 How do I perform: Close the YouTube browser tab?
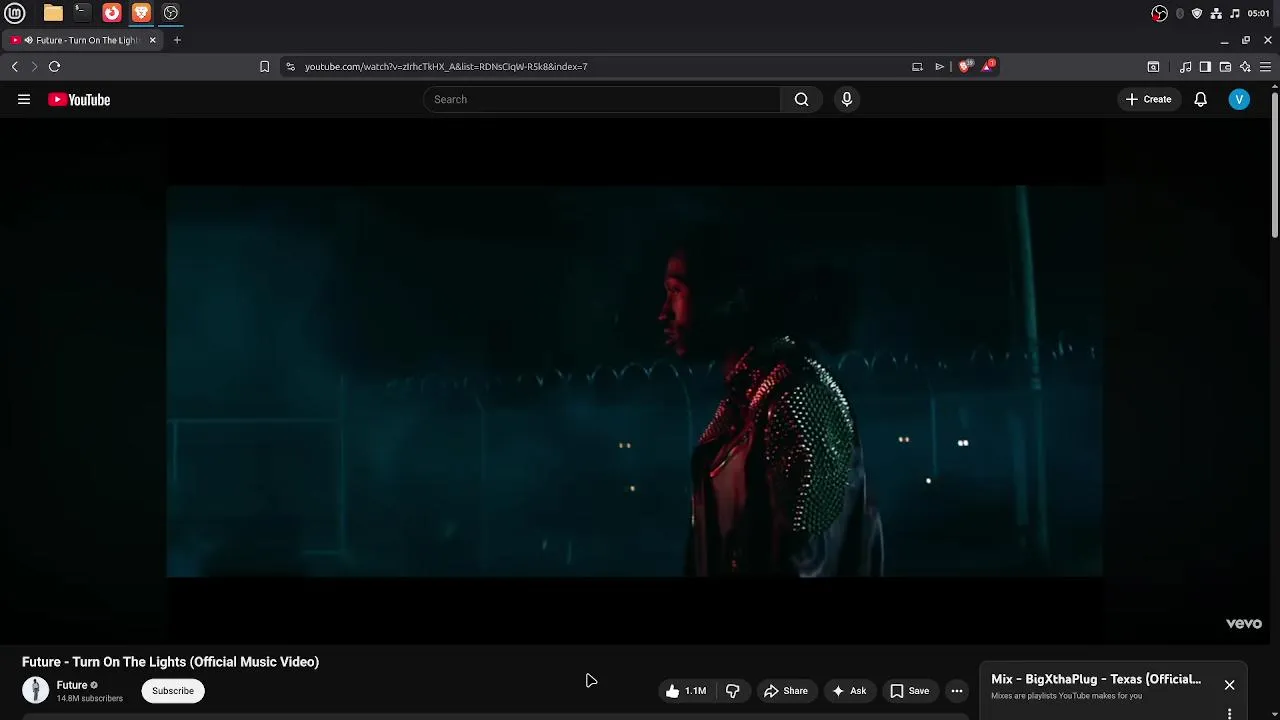[152, 40]
